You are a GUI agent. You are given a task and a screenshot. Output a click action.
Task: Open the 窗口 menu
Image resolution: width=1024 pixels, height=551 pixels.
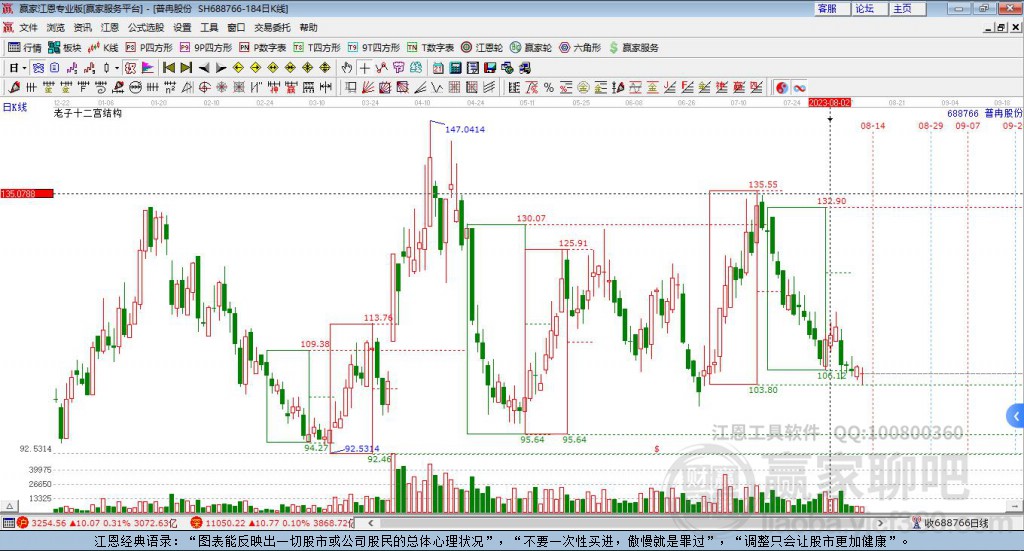(x=236, y=27)
